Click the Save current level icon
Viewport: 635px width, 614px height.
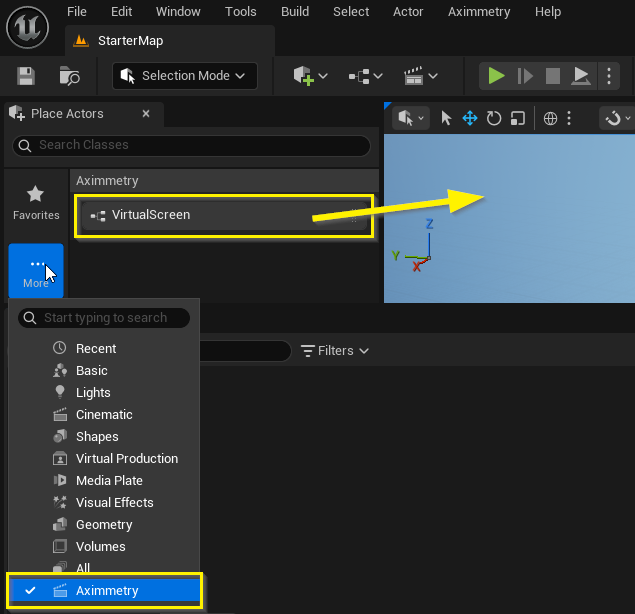point(26,76)
